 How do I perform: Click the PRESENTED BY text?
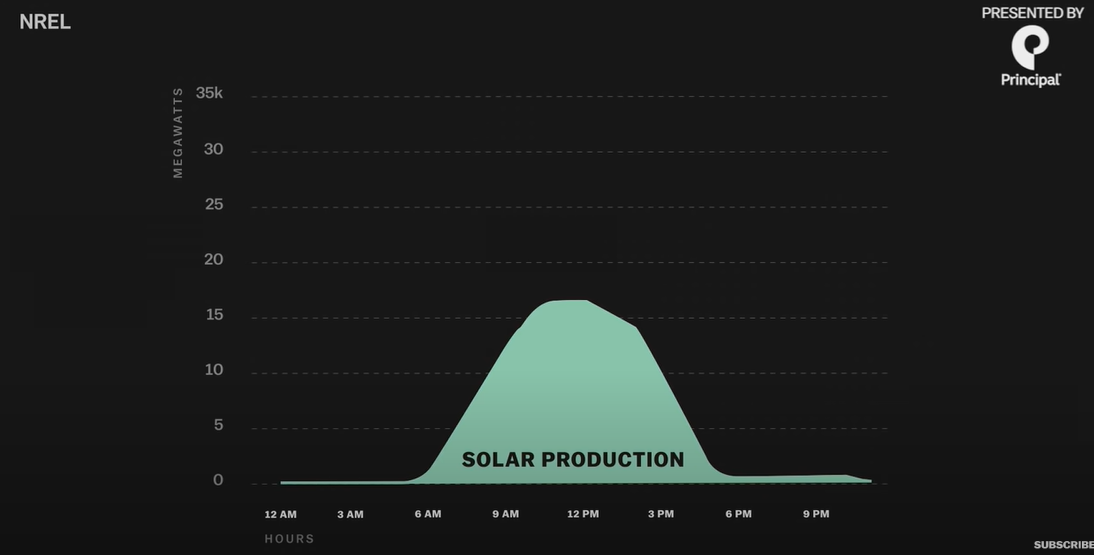click(1033, 13)
